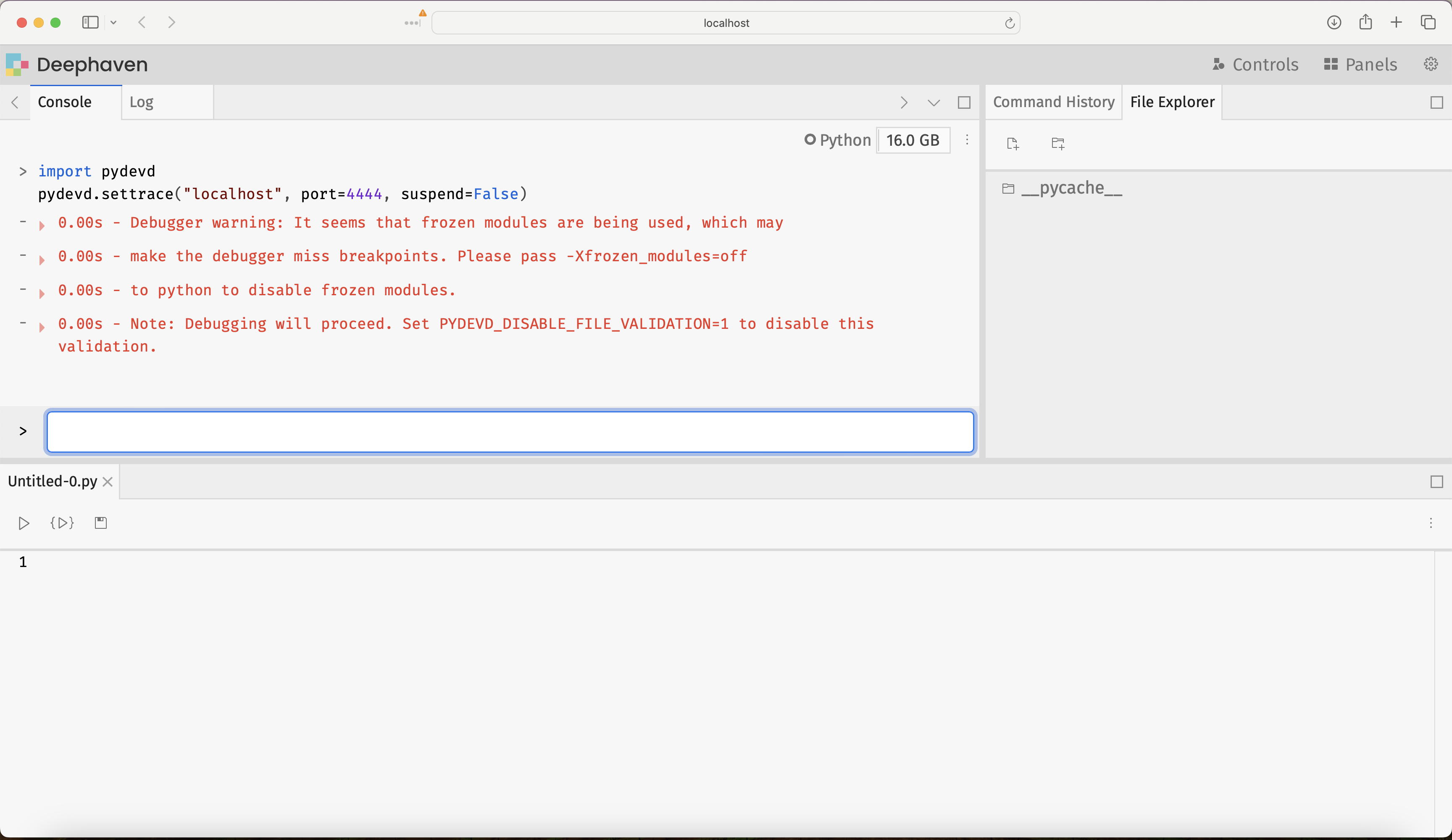Switch to the Log tab

pos(142,102)
